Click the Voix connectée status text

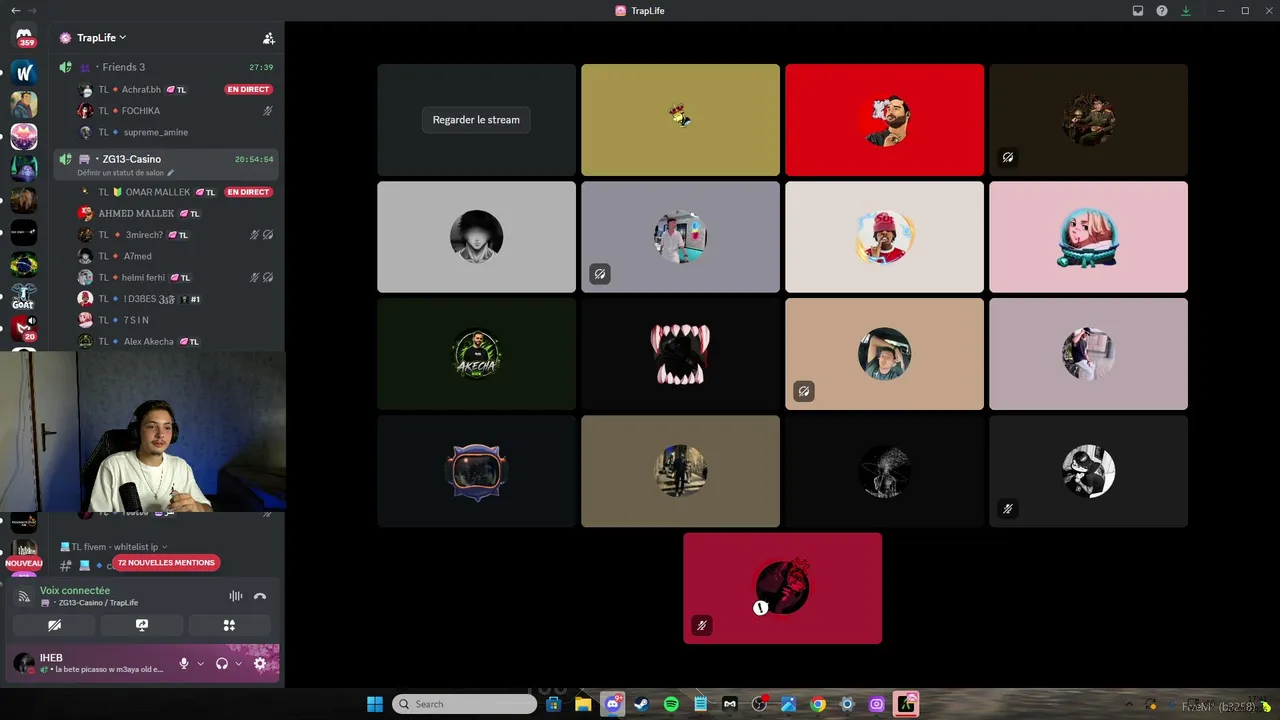pyautogui.click(x=75, y=591)
